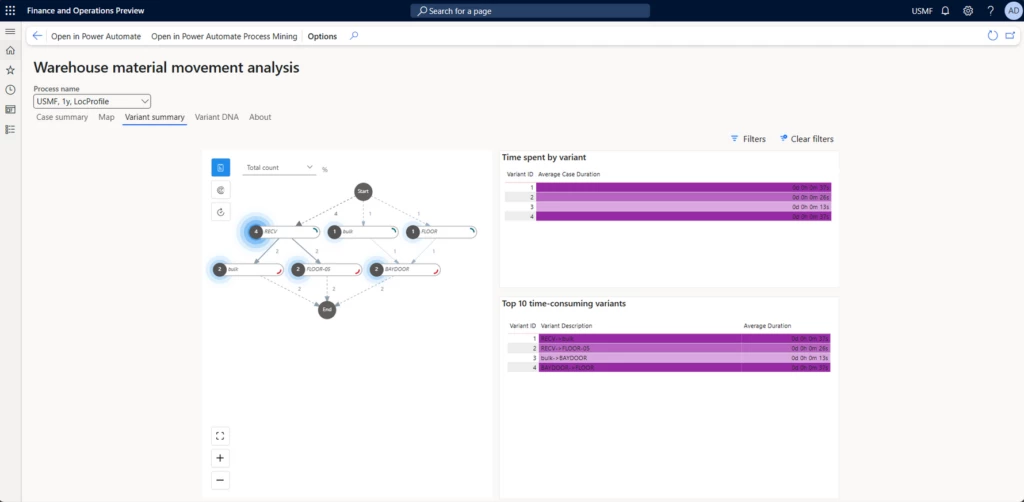
Task: Switch to the Case summary tab
Action: point(62,118)
